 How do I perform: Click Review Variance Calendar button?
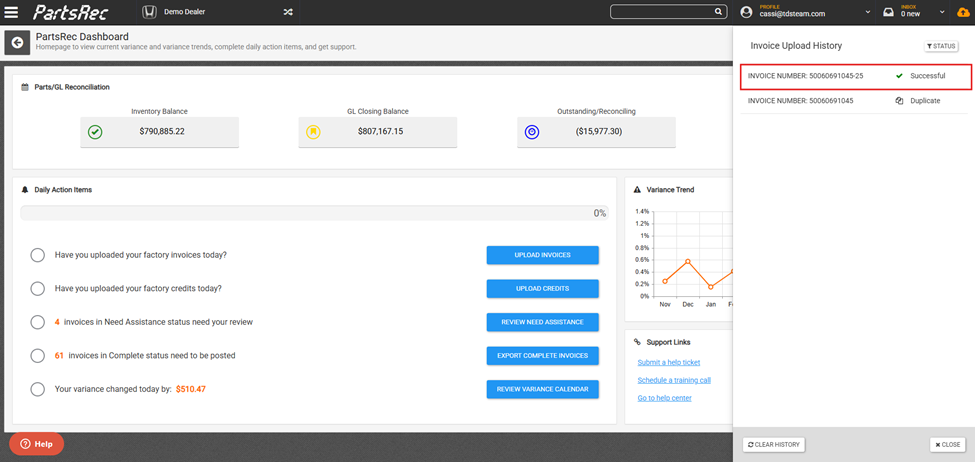click(x=542, y=389)
